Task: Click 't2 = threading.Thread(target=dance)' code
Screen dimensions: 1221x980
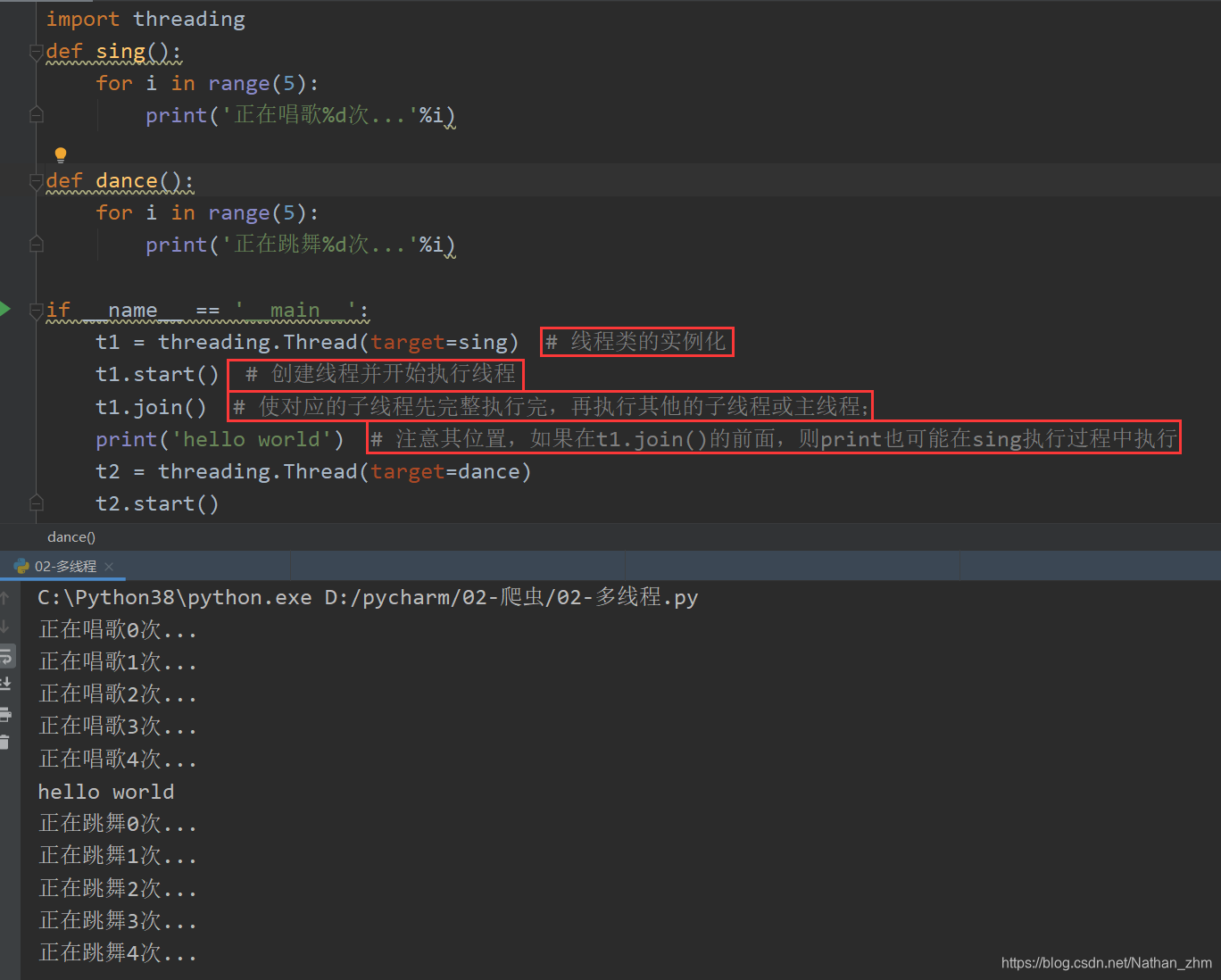Action: click(313, 471)
